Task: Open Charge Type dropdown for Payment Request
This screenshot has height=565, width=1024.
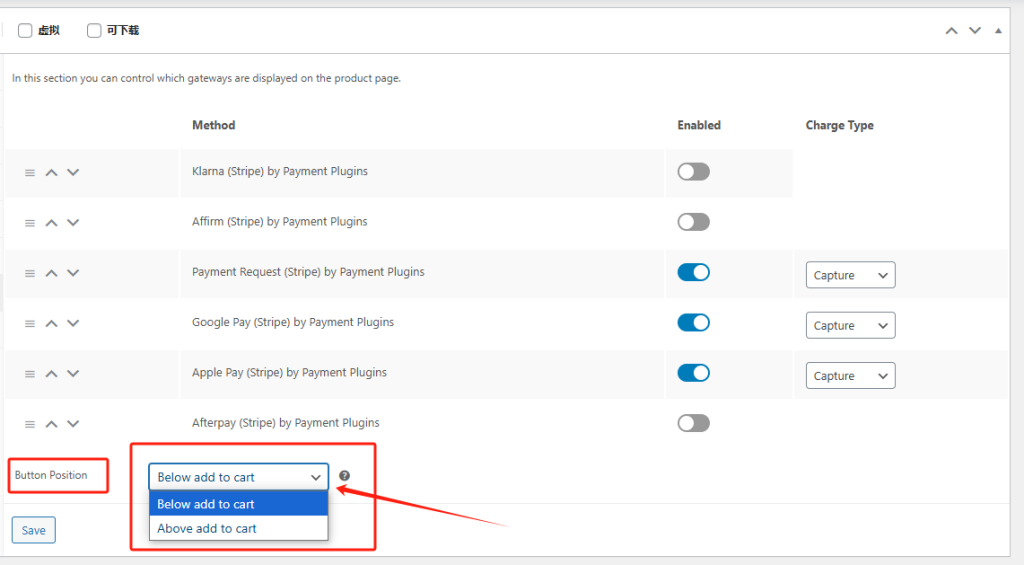Action: coord(850,275)
